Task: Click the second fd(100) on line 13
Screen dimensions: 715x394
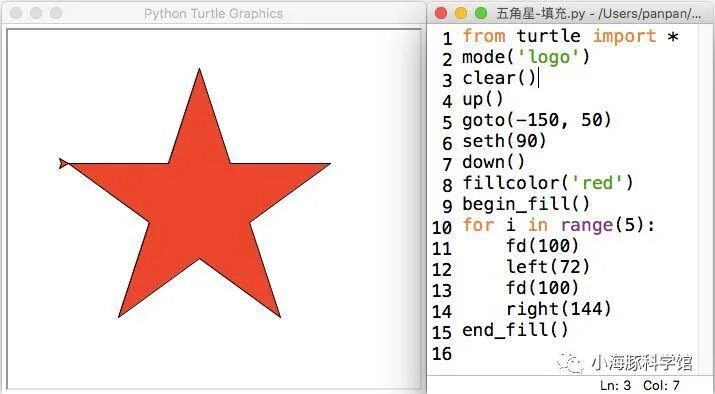Action: tap(543, 288)
